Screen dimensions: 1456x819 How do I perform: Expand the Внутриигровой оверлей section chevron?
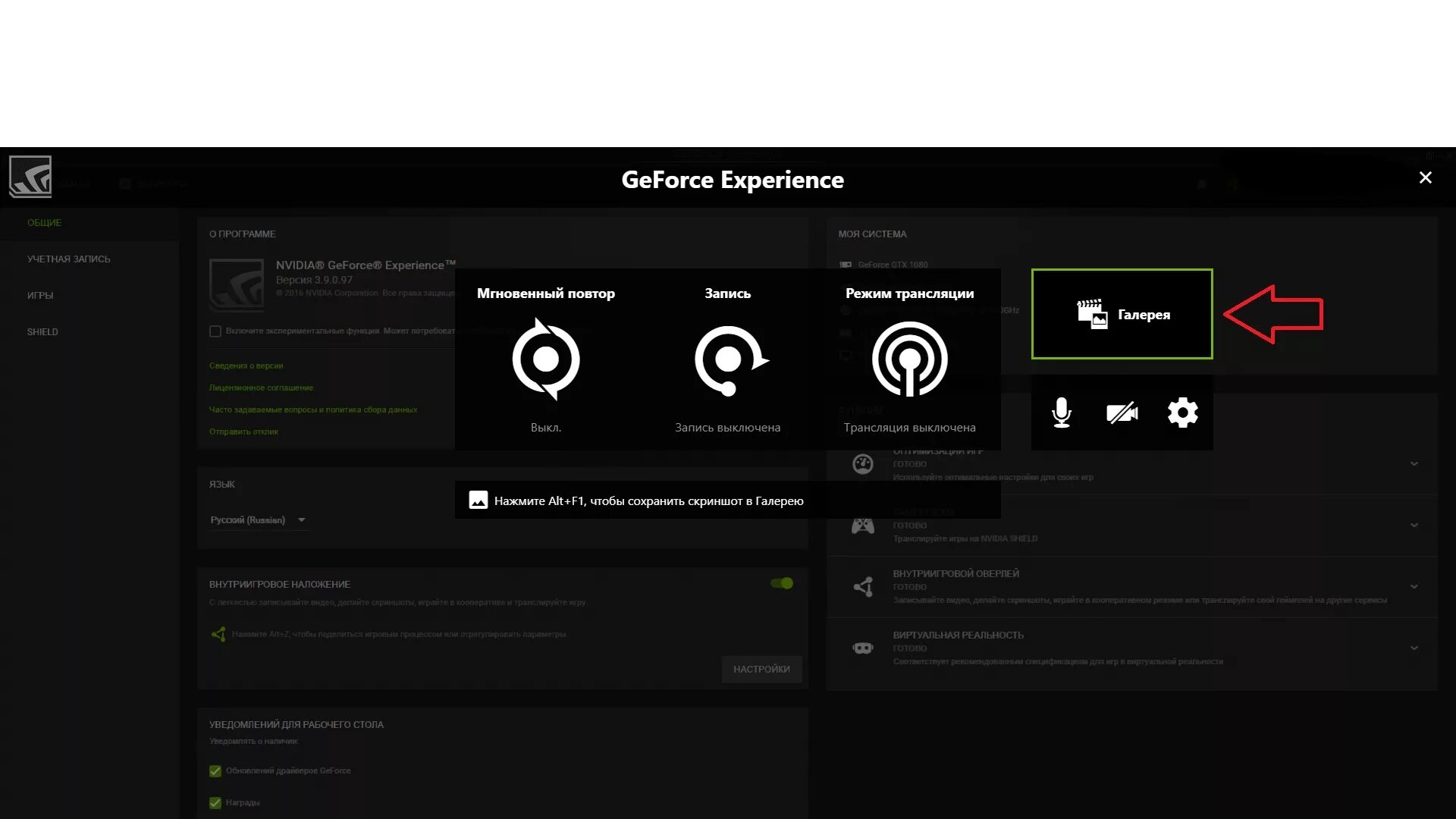1414,586
